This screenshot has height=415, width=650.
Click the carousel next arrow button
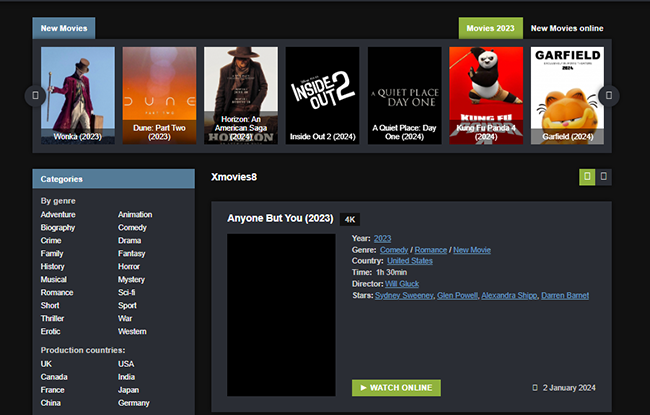(609, 96)
